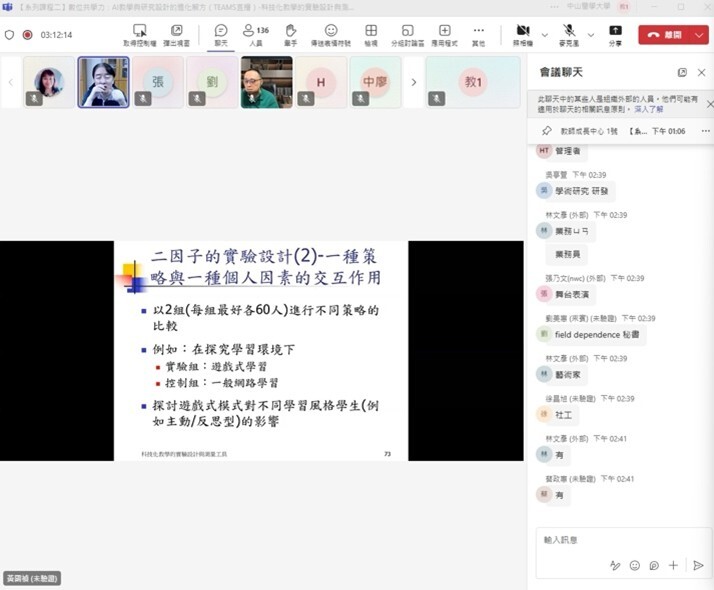Open breakout rooms from the toolbar
The width and height of the screenshot is (714, 590).
pos(407,34)
